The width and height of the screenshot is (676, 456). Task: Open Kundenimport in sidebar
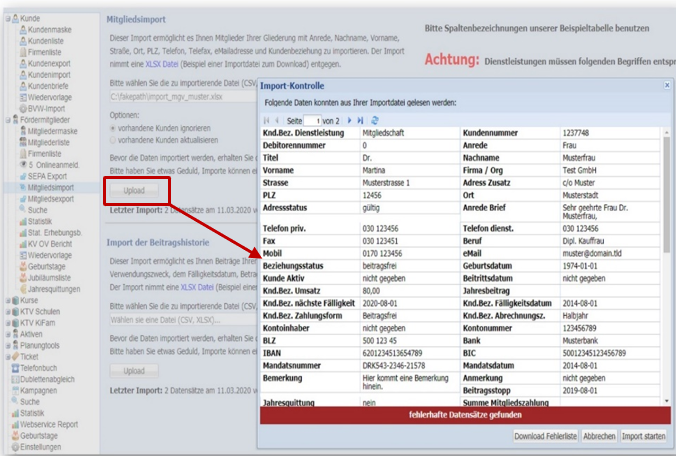pos(45,75)
